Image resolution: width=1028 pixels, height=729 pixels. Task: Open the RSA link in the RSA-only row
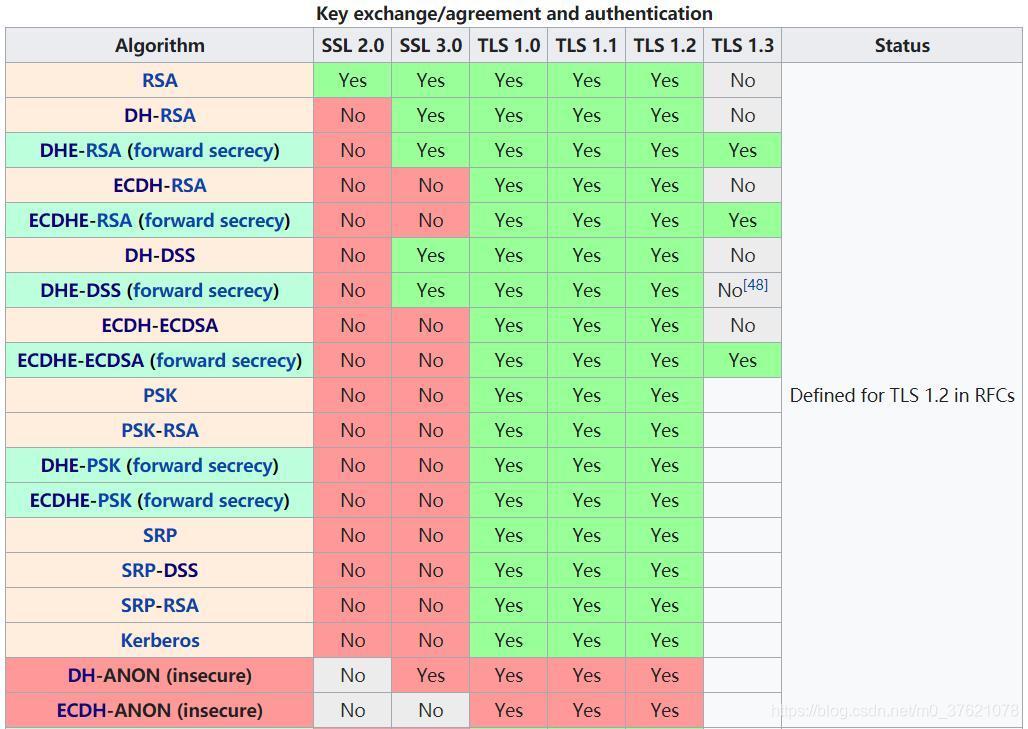(159, 81)
